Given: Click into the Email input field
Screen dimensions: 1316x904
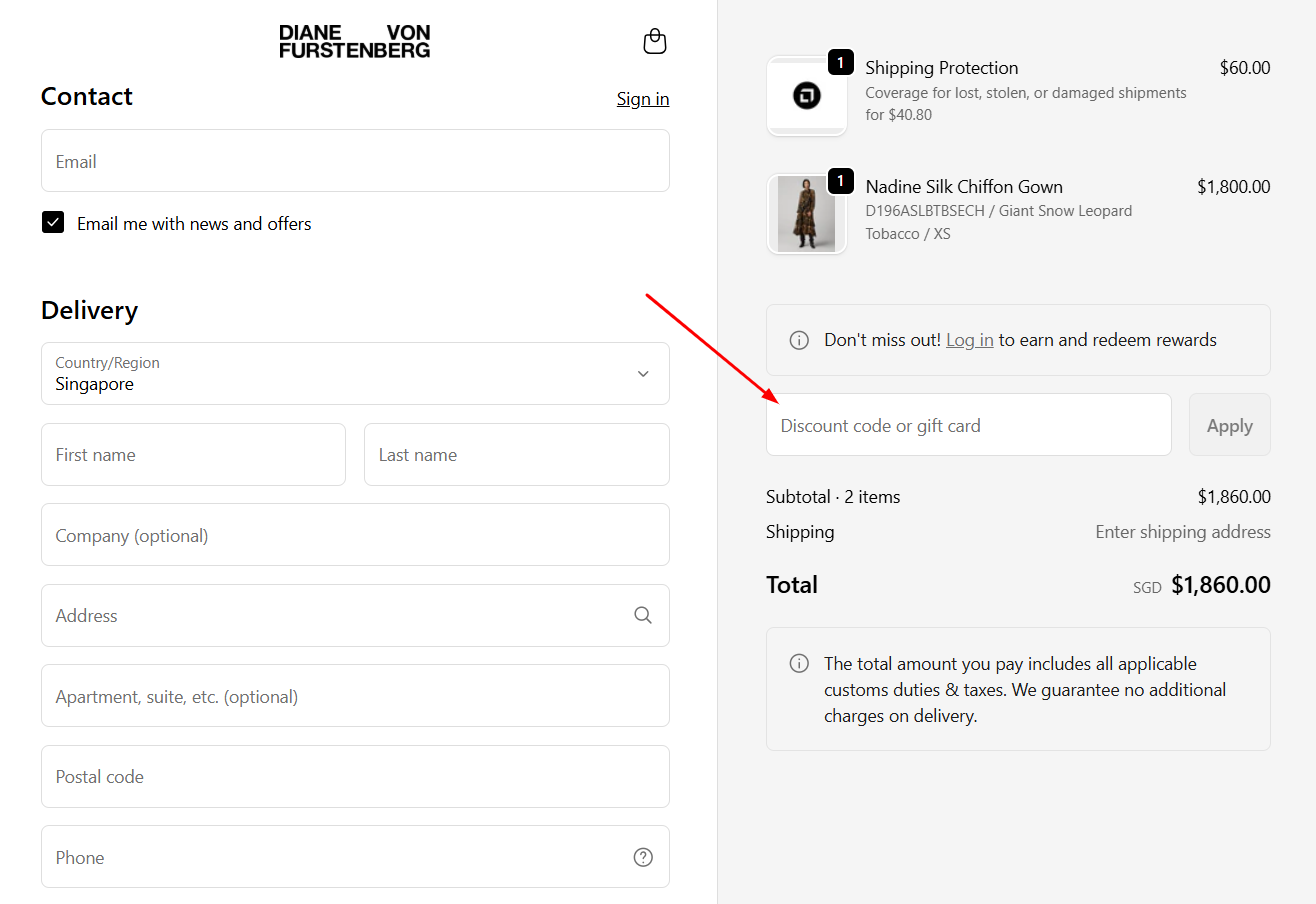Looking at the screenshot, I should [355, 161].
